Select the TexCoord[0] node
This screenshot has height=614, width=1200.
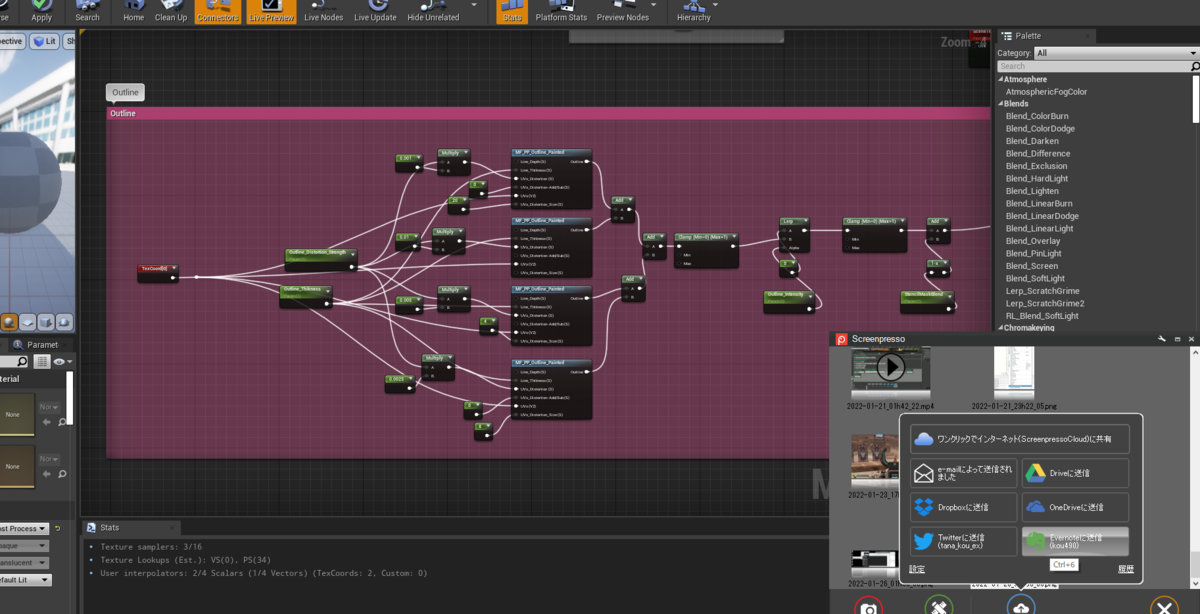click(x=158, y=273)
